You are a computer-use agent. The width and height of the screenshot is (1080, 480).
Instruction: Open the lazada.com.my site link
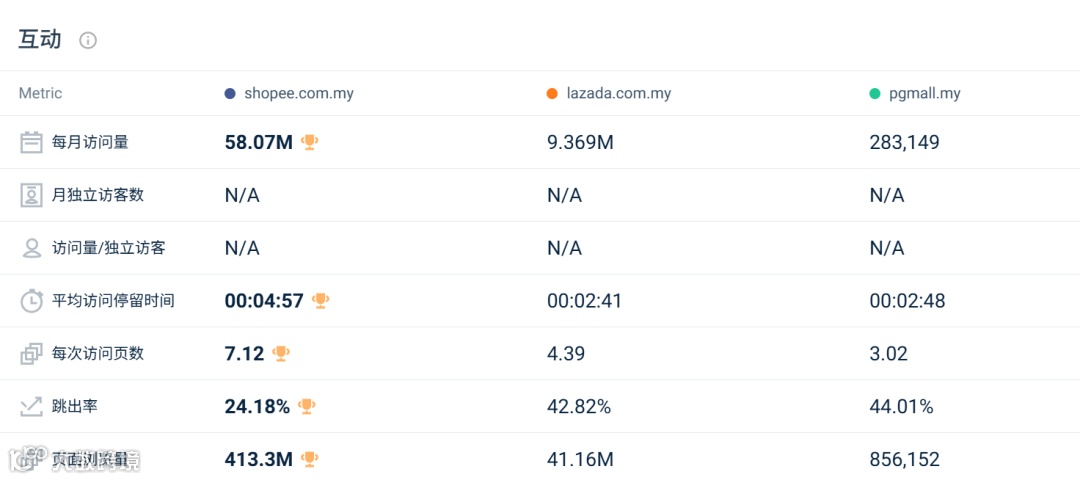(x=618, y=93)
